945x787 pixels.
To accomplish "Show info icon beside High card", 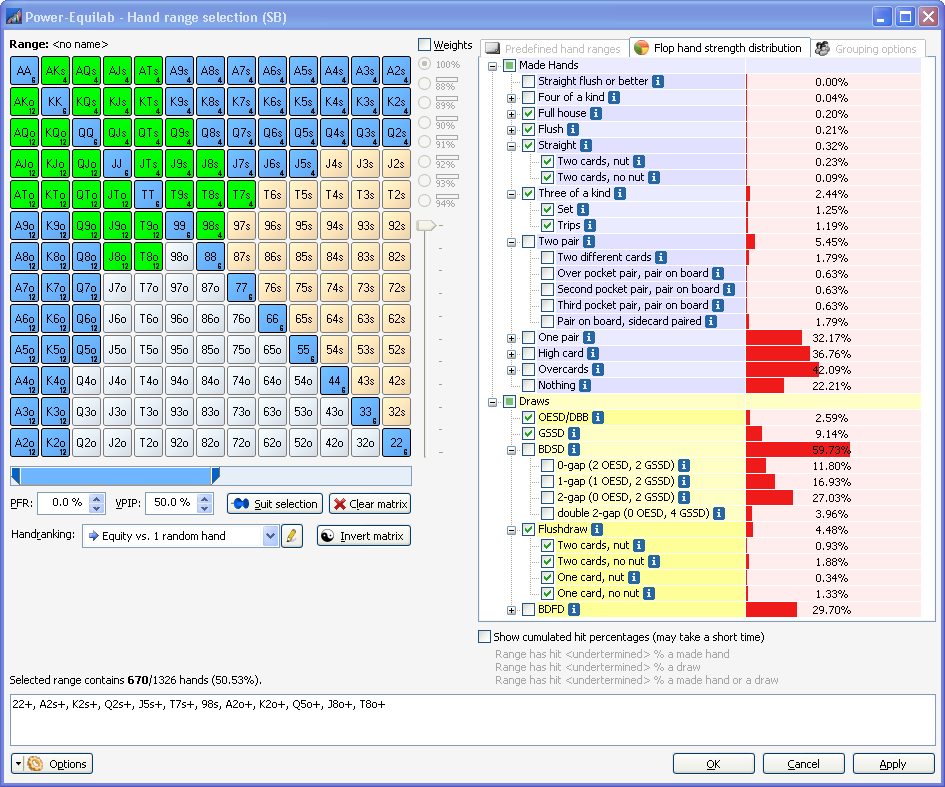I will click(593, 354).
